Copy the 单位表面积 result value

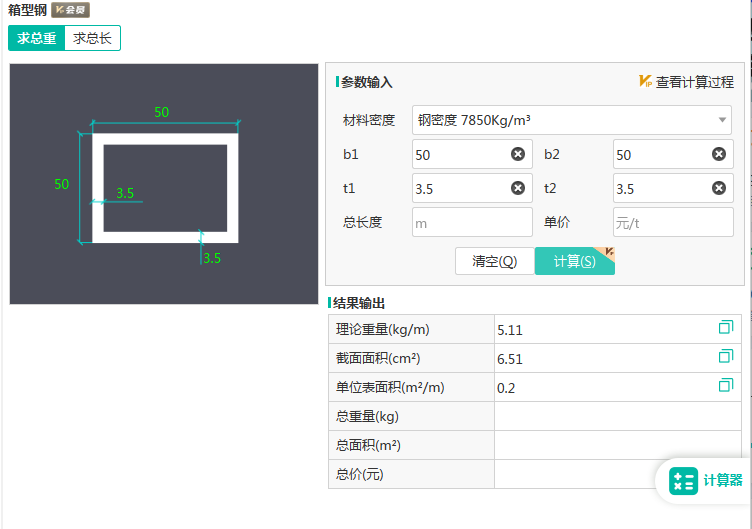(726, 385)
